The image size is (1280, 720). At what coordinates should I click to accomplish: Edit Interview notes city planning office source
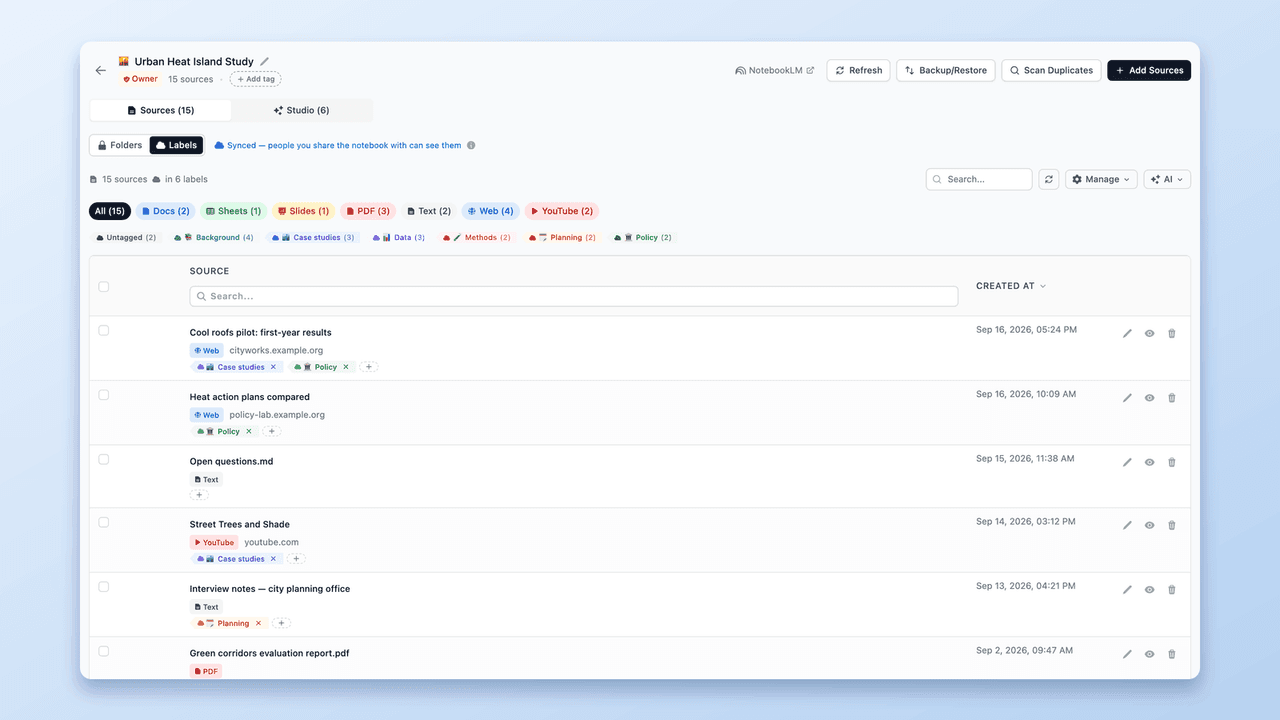tap(1127, 589)
